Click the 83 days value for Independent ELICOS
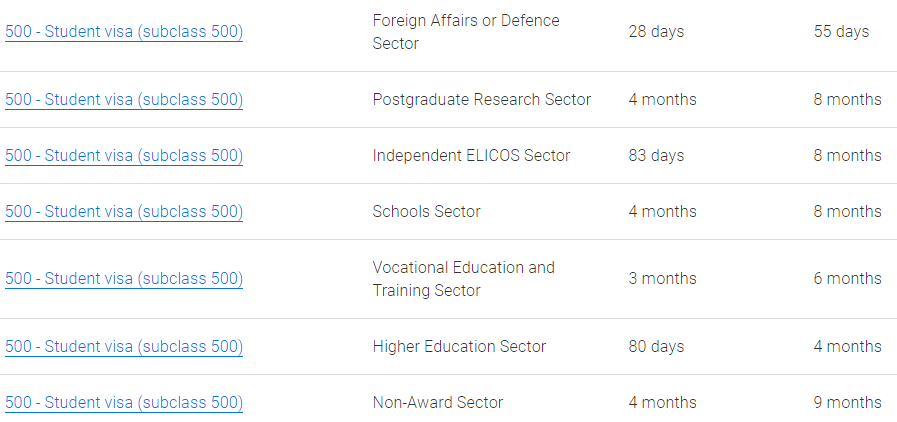Screen dimensions: 897x422 [656, 156]
